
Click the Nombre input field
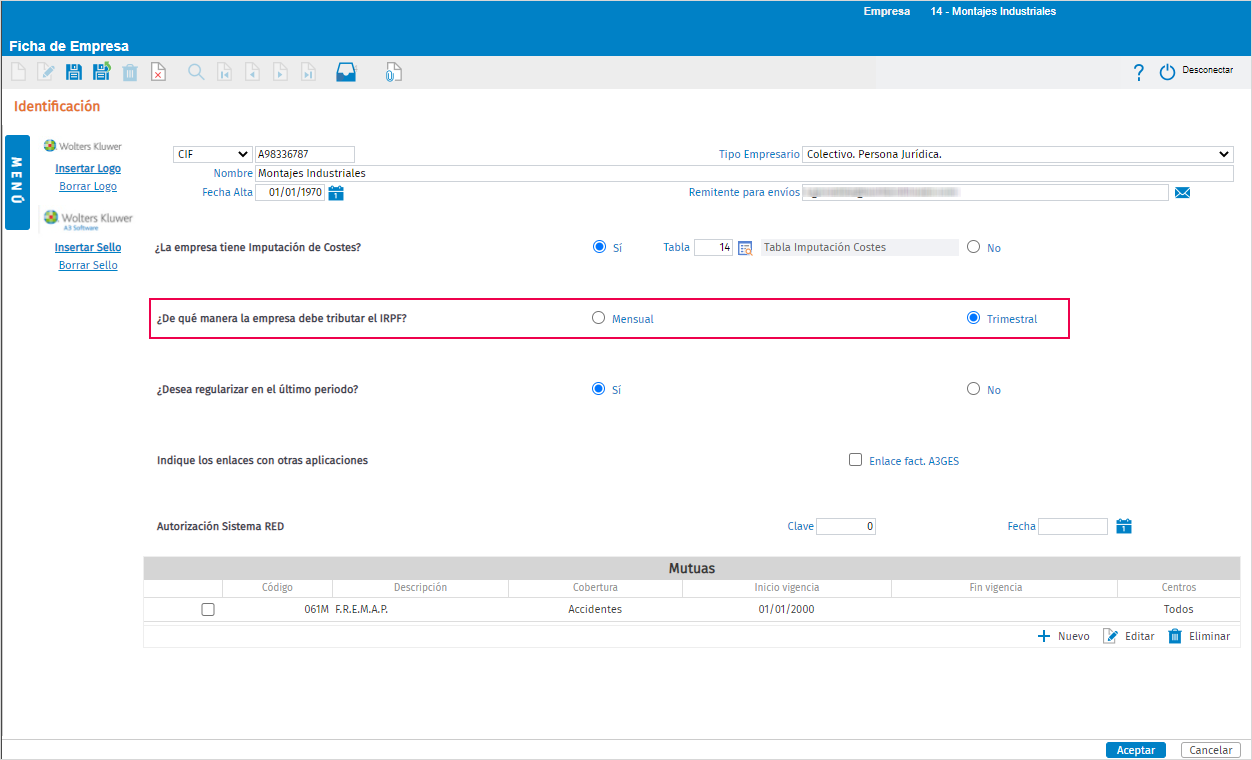(x=744, y=173)
